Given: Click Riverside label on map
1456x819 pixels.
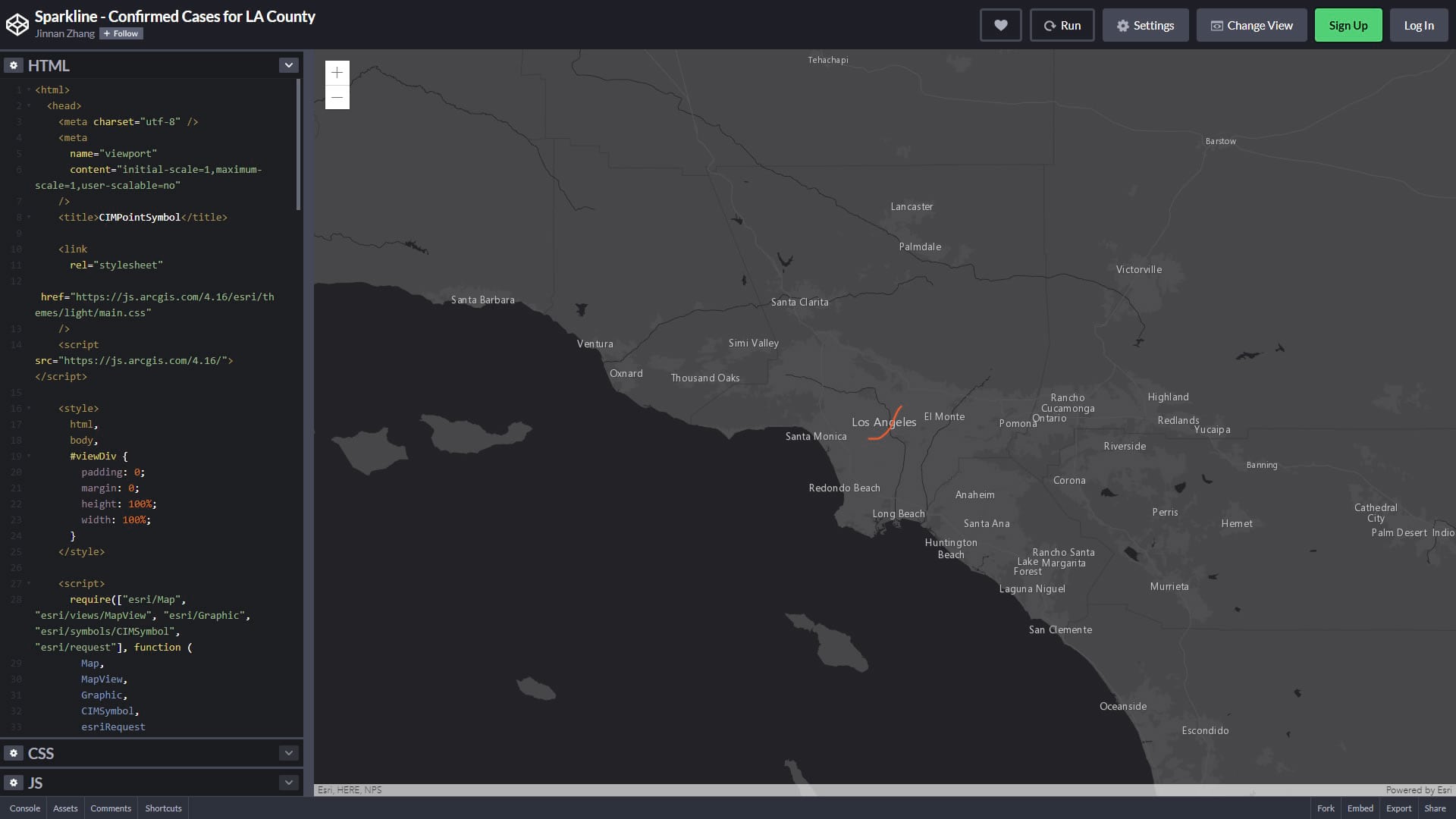Looking at the screenshot, I should coord(1125,447).
